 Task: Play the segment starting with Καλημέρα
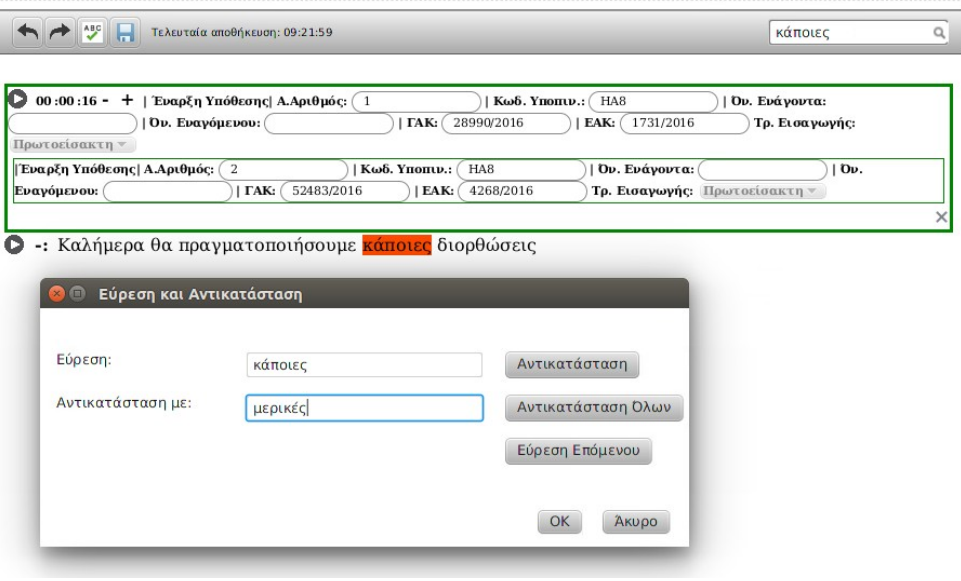coord(14,245)
